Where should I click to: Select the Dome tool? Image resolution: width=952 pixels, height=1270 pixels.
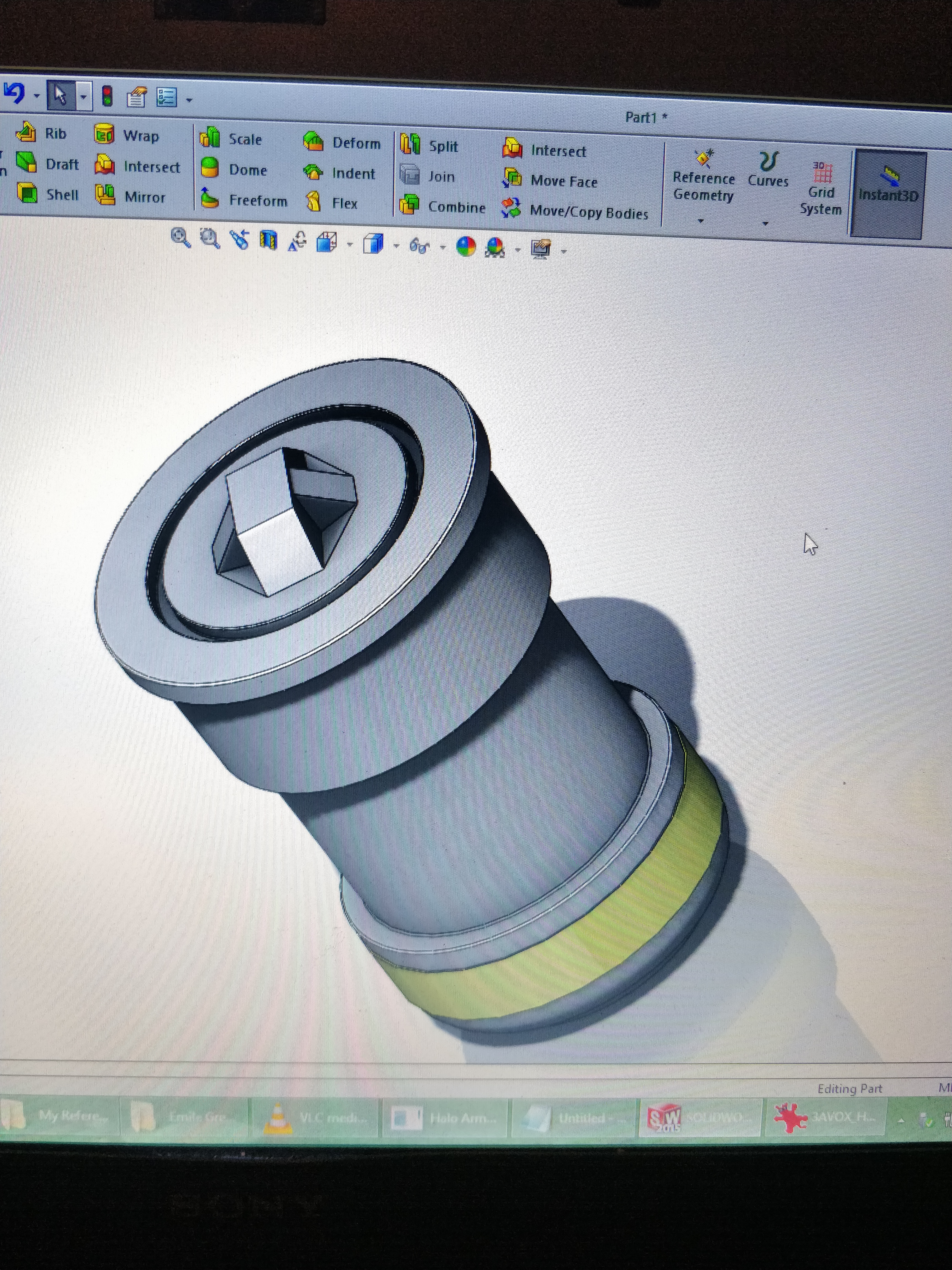pos(234,169)
